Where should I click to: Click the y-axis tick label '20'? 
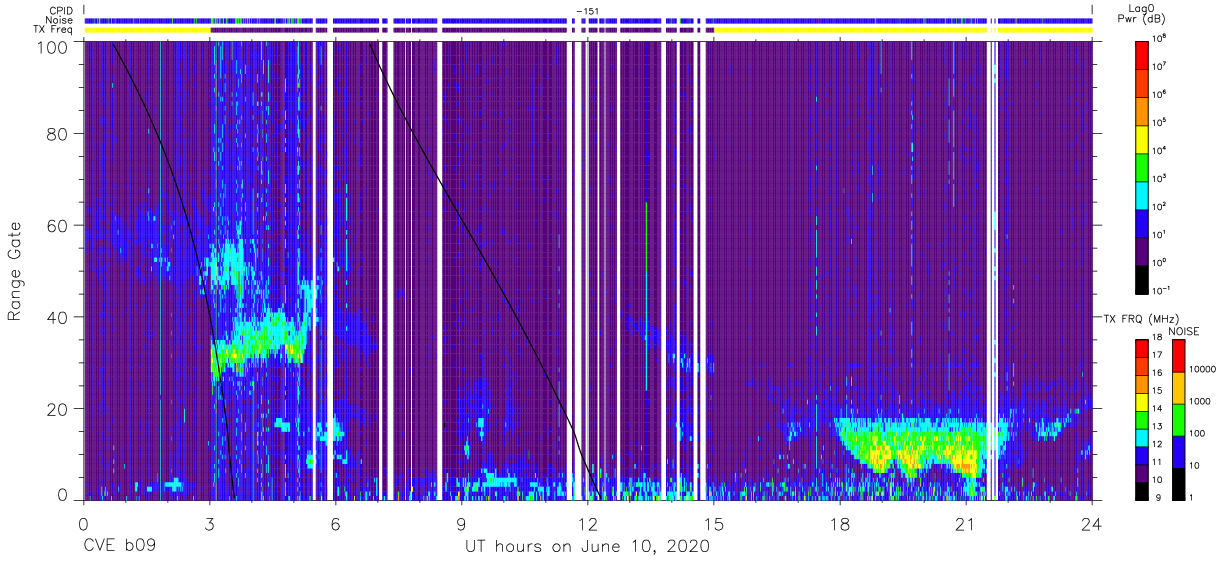(58, 408)
